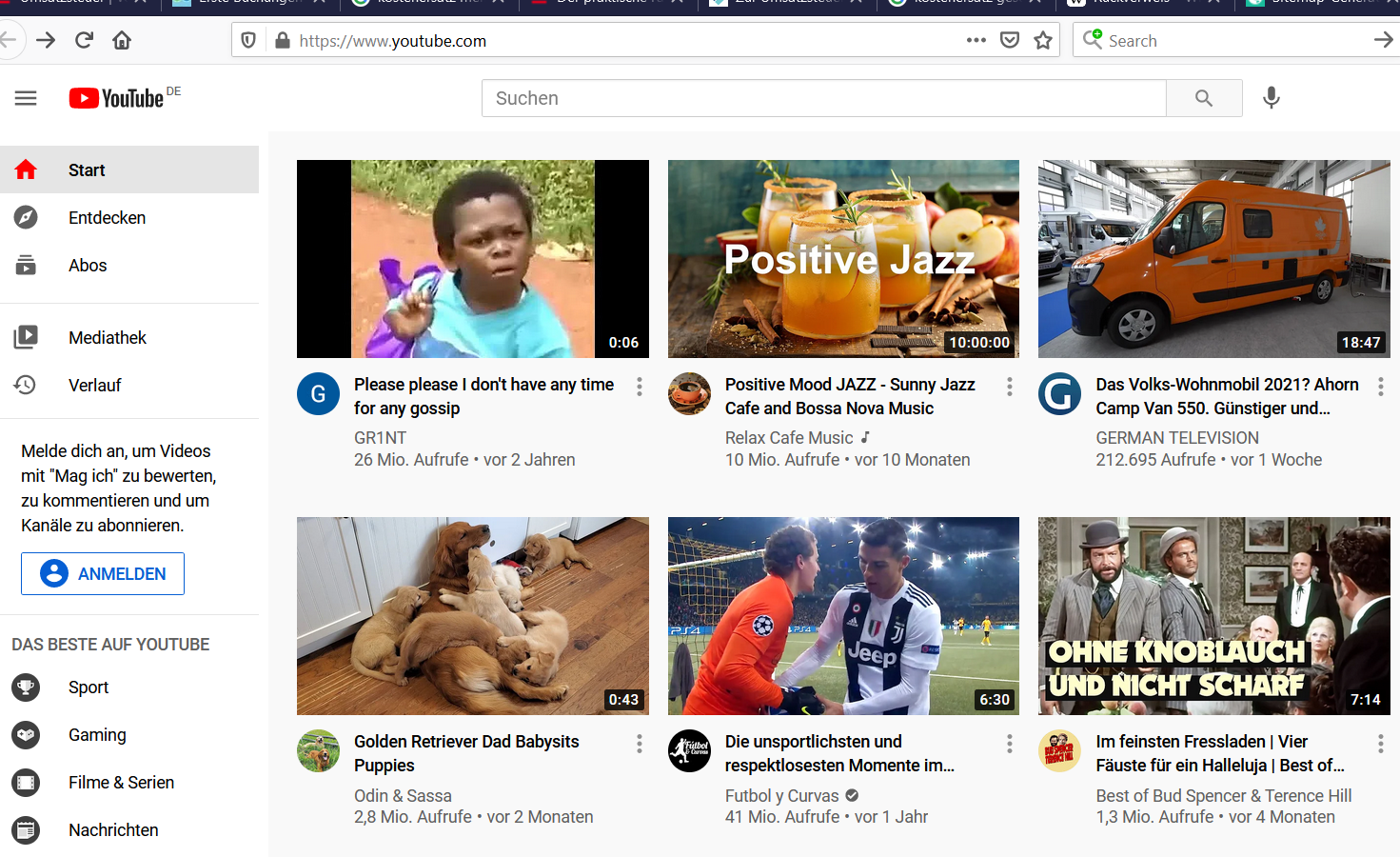Open options menu for Volks-Wohnmobil video
1400x857 pixels.
1381,387
